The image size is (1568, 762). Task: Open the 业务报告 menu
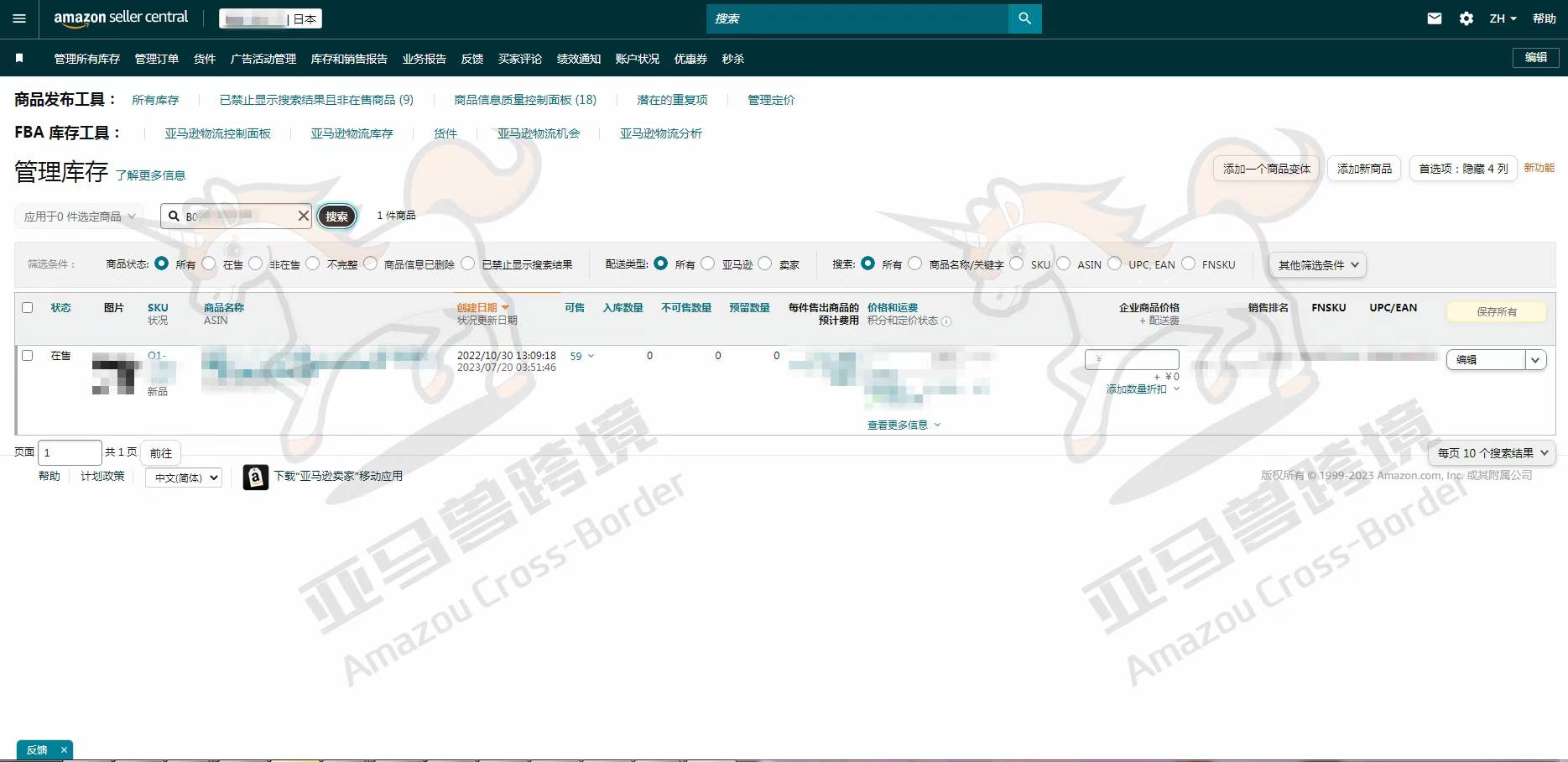click(x=425, y=59)
